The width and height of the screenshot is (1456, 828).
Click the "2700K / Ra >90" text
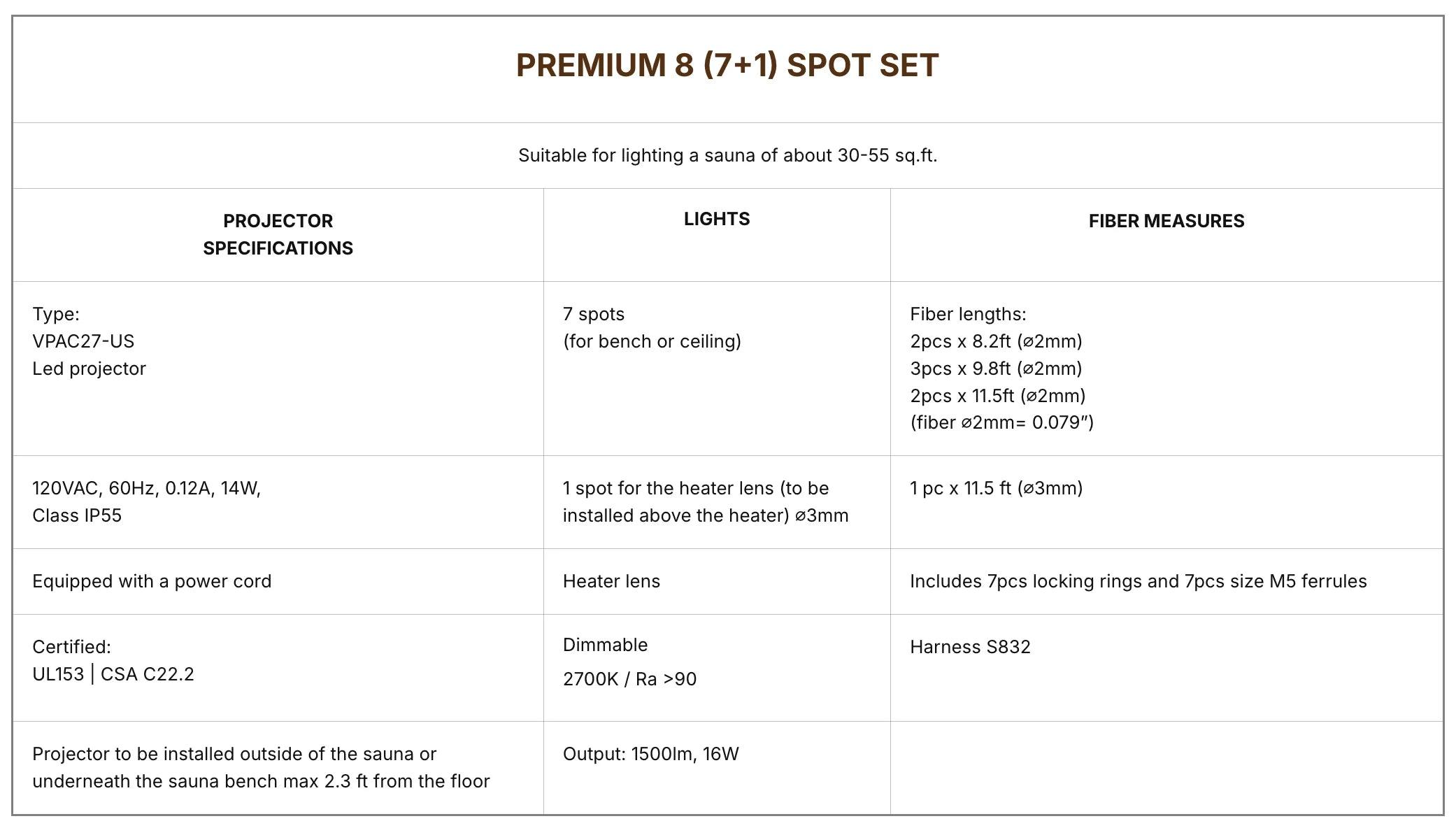(x=629, y=679)
